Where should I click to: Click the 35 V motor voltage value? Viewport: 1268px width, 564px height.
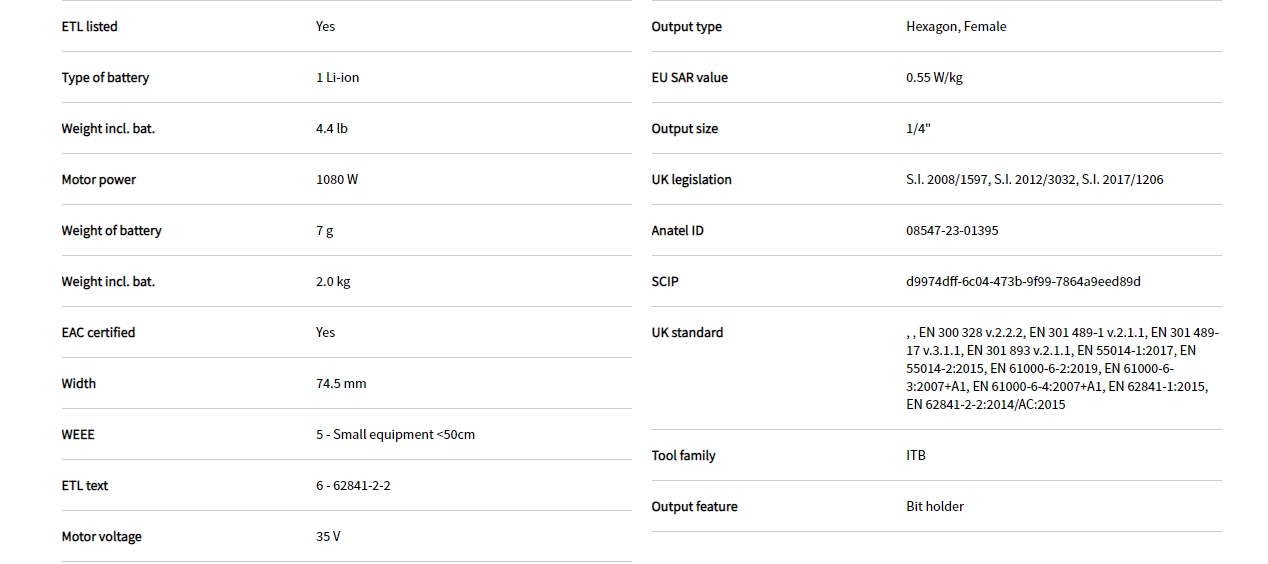(328, 537)
